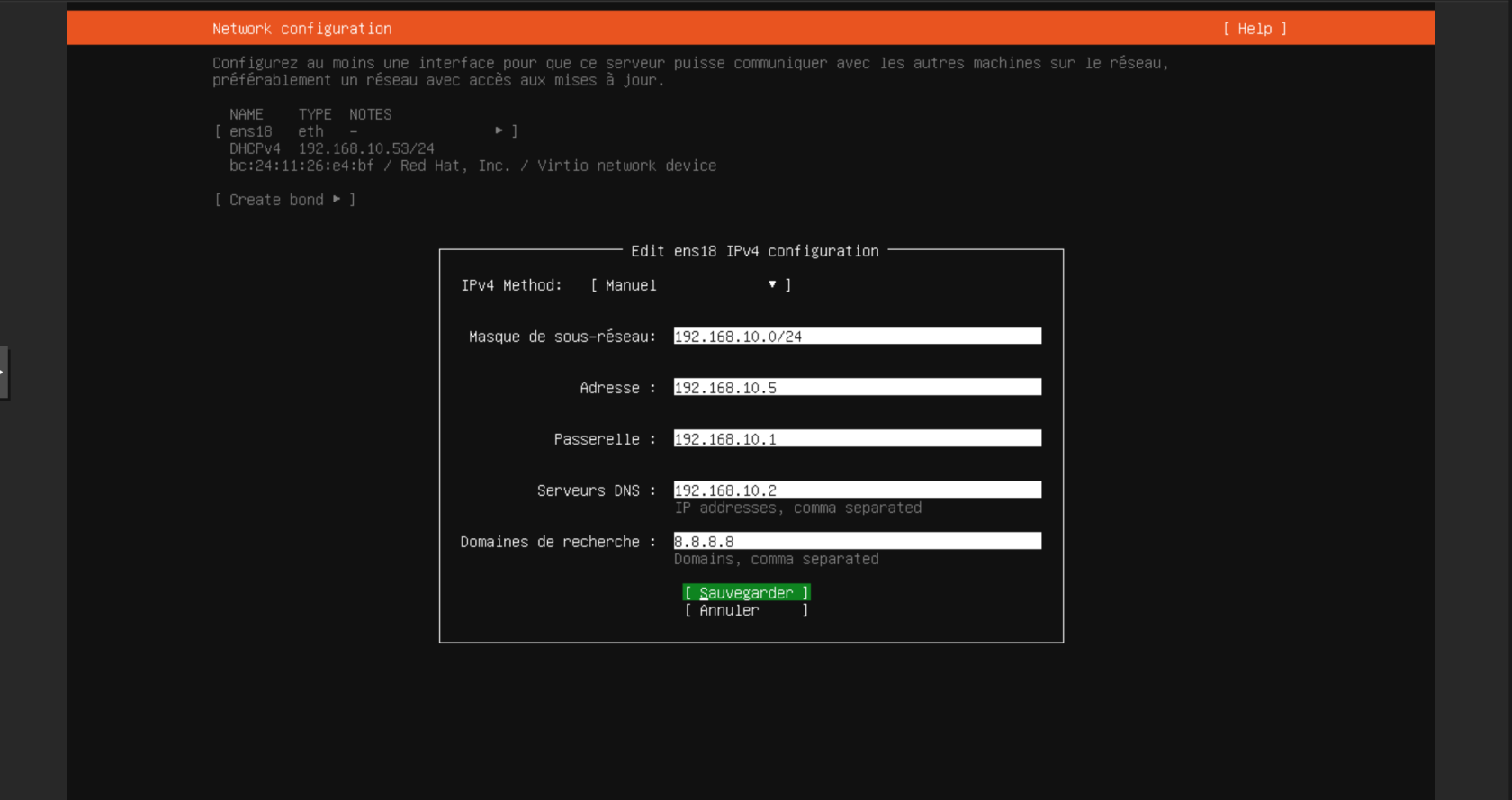The width and height of the screenshot is (1512, 800).
Task: Click the Edit ens18 IPv4 configuration heading
Action: (754, 251)
